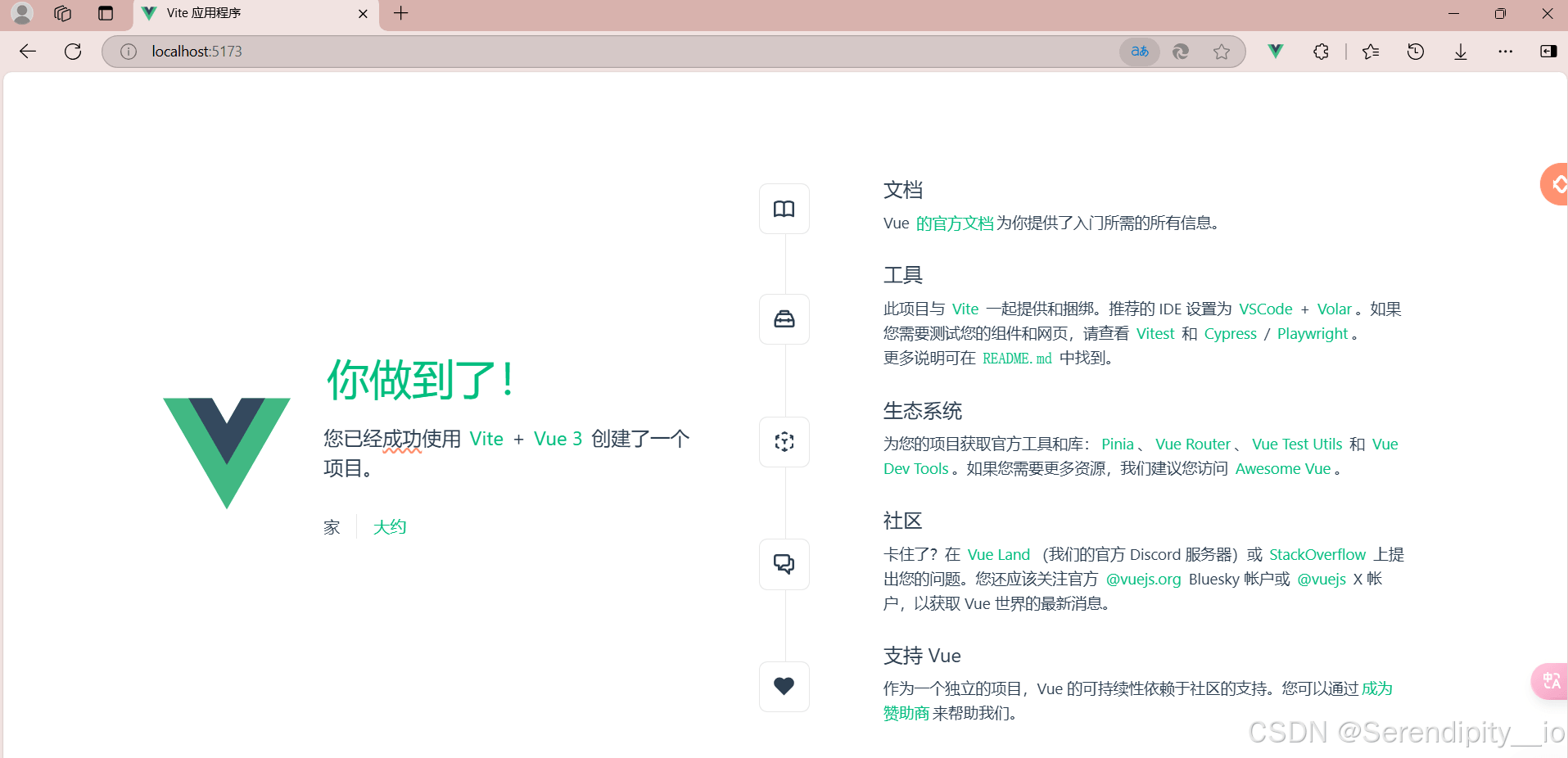Open the Cypress link
The image size is (1568, 758).
(1231, 334)
